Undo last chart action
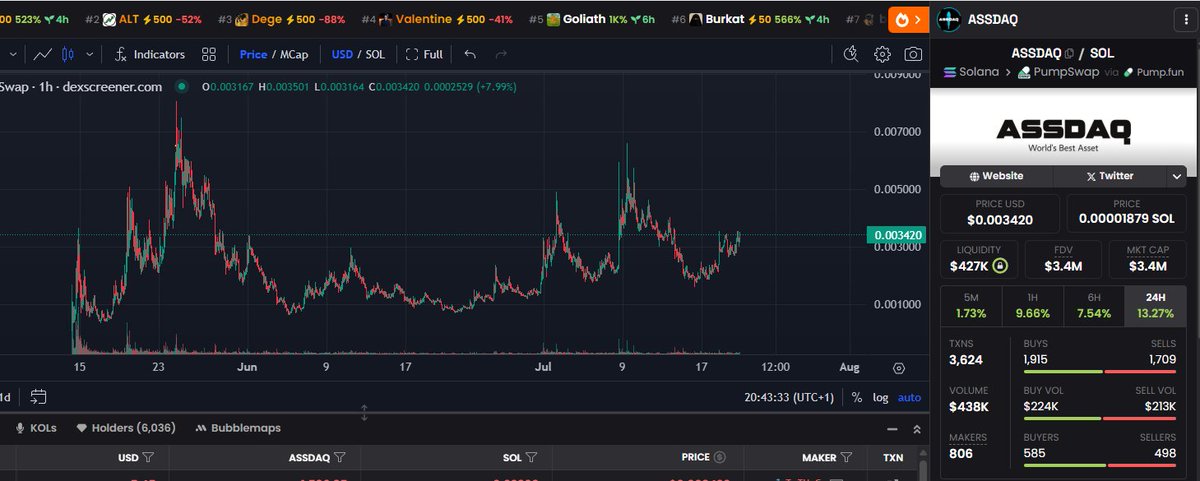1200x481 pixels. 470,54
